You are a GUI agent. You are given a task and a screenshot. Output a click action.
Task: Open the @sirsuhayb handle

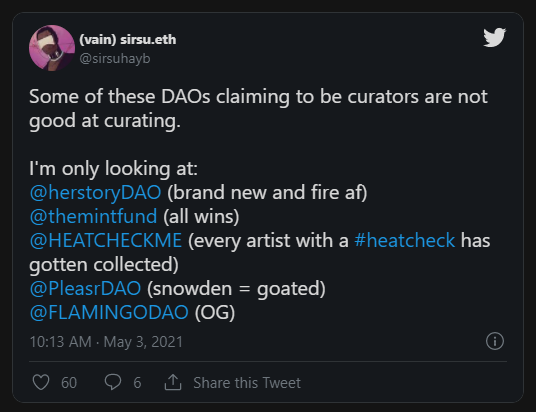click(x=115, y=58)
